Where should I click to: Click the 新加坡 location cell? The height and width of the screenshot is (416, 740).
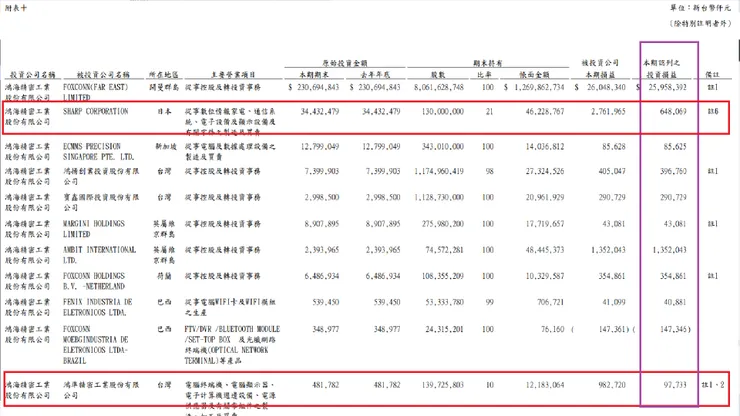tap(166, 146)
